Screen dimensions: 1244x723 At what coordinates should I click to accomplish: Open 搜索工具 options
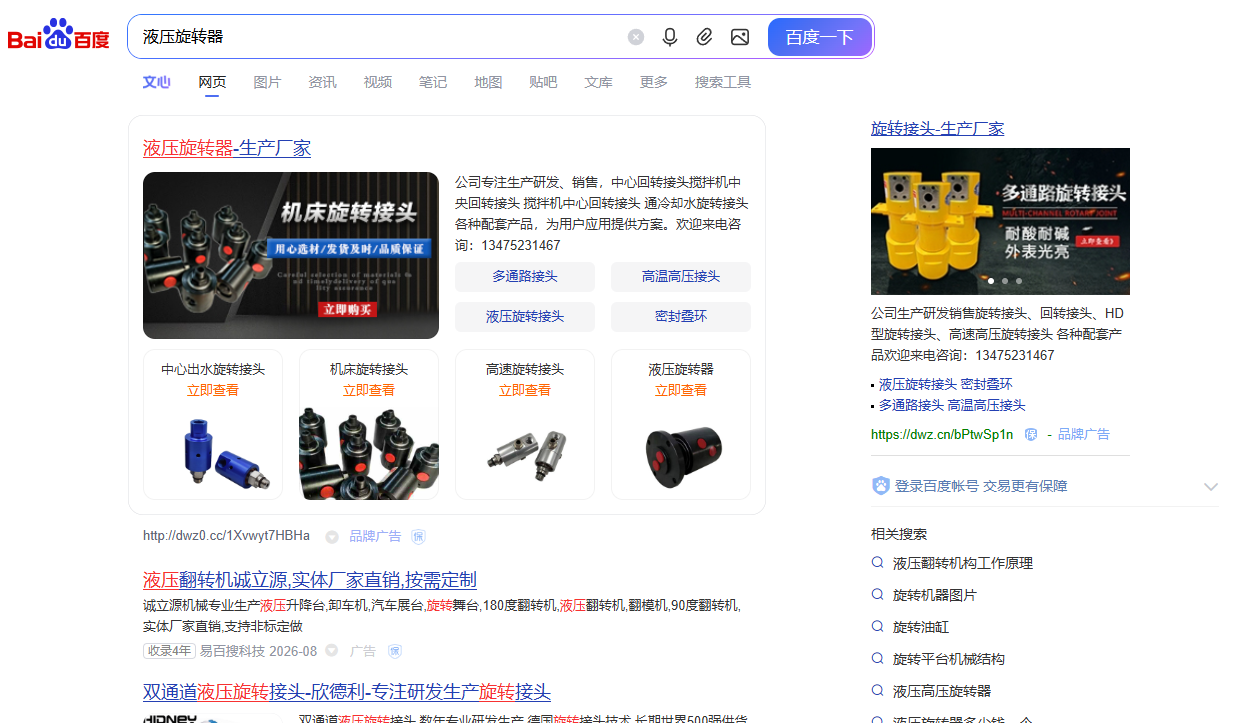[x=723, y=82]
